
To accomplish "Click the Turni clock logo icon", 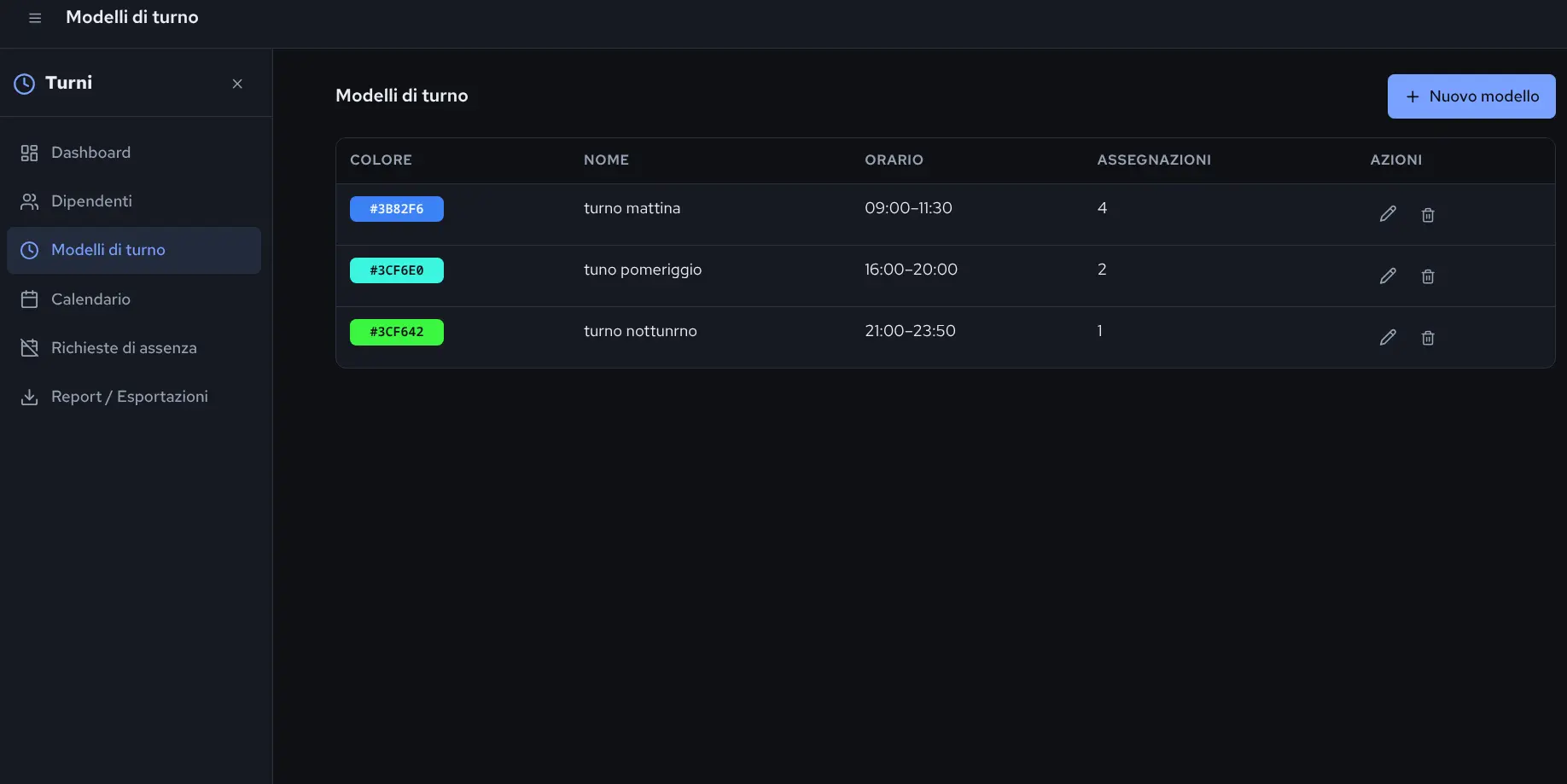I will 25,84.
